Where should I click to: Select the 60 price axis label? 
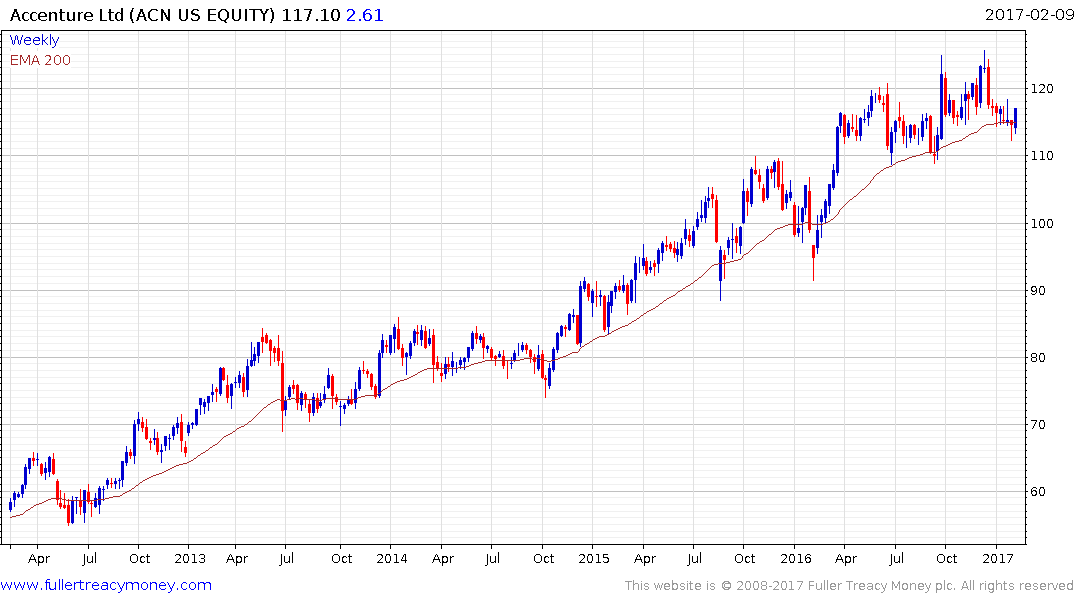[1038, 492]
